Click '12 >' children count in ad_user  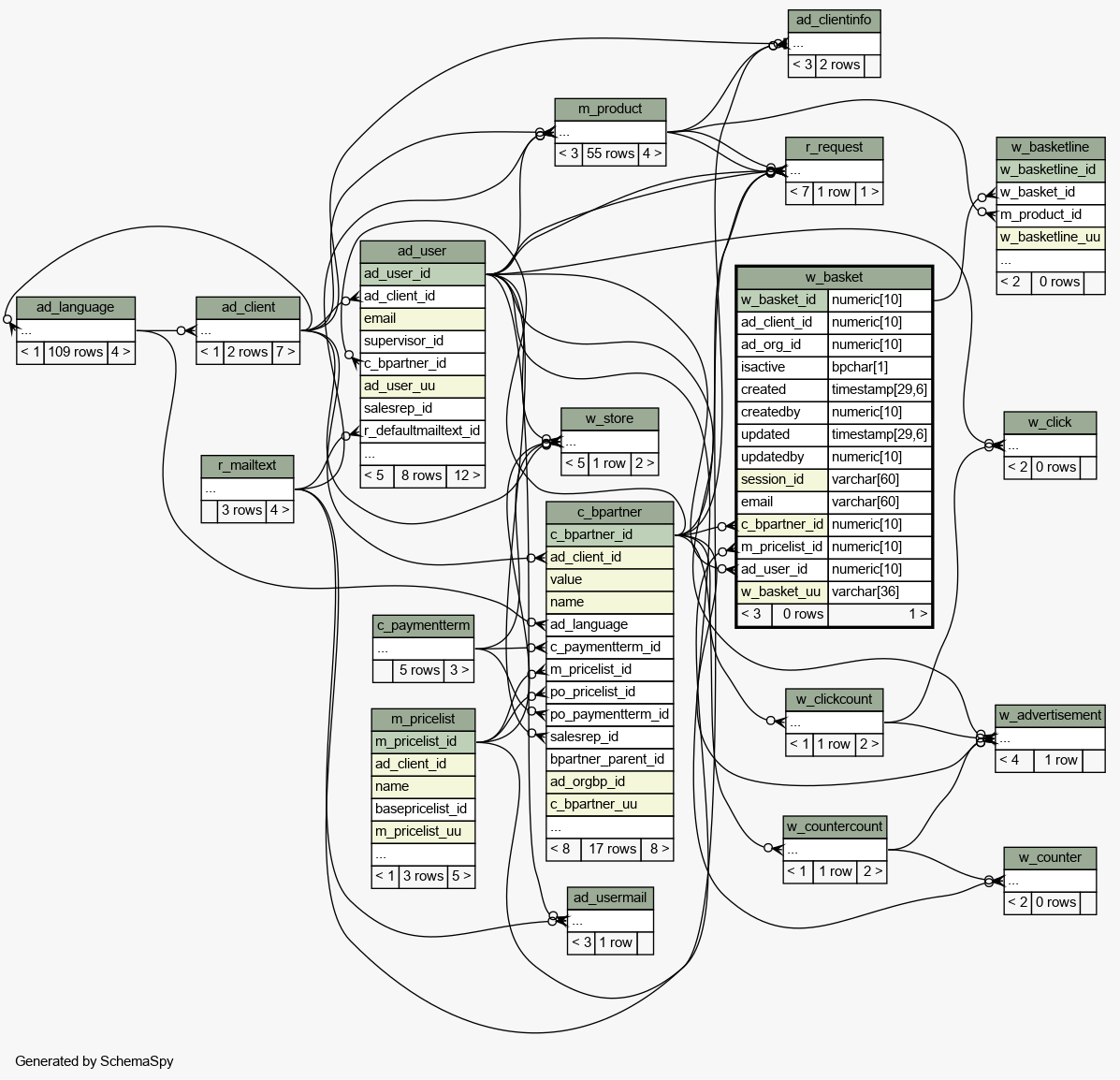(465, 475)
